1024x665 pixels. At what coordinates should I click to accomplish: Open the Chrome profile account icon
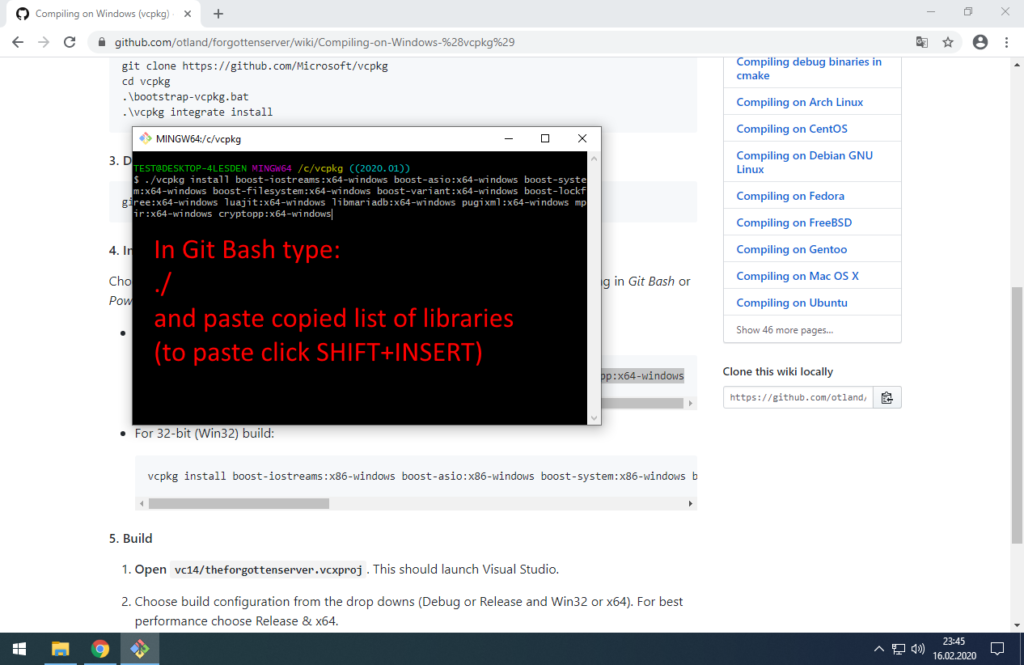pyautogui.click(x=980, y=42)
